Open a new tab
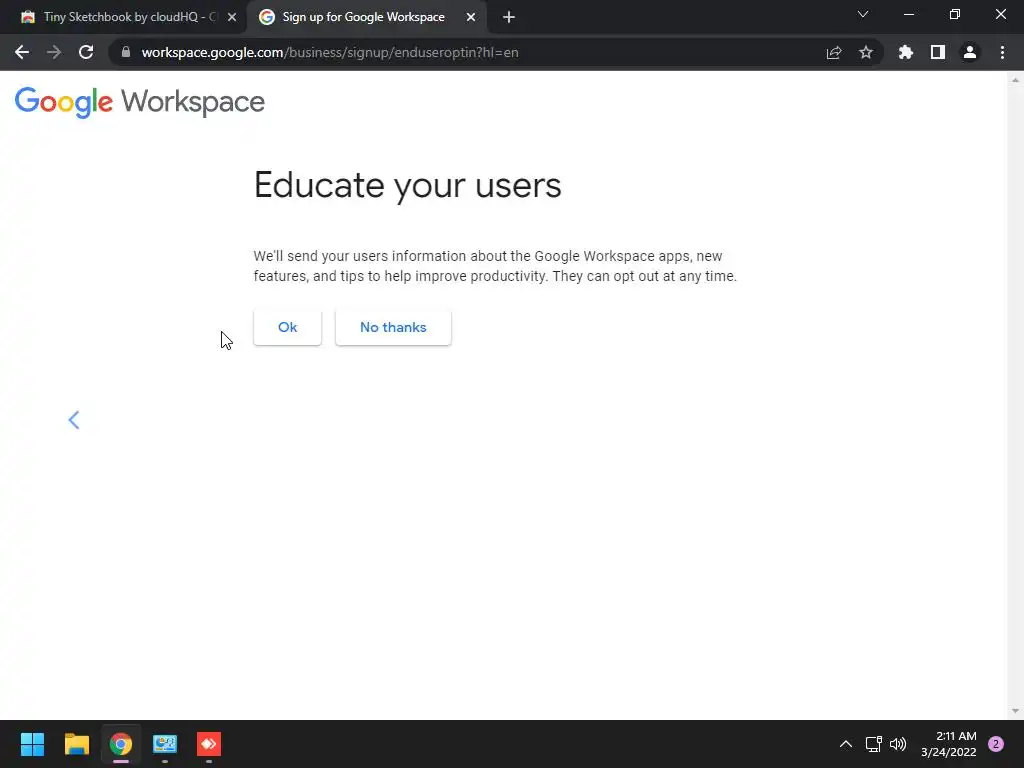Image resolution: width=1024 pixels, height=768 pixels. point(509,18)
